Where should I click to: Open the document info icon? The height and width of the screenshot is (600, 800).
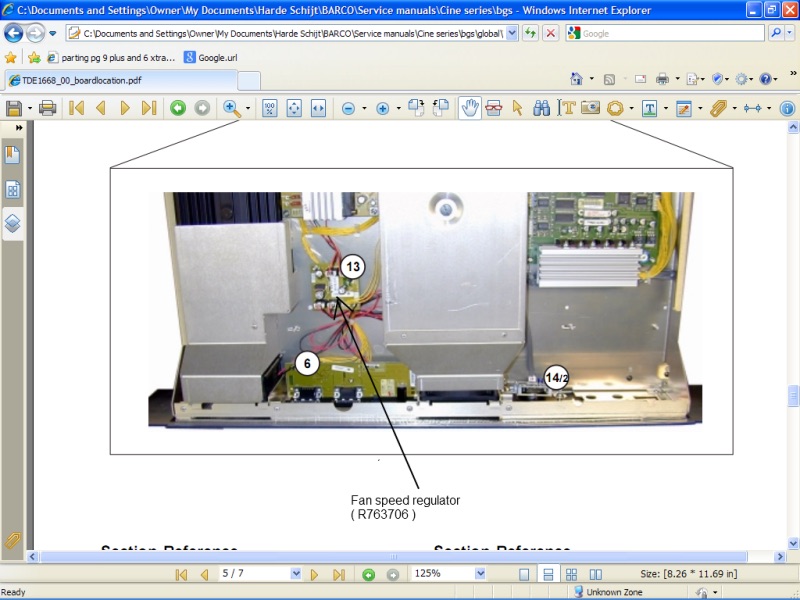[787, 108]
